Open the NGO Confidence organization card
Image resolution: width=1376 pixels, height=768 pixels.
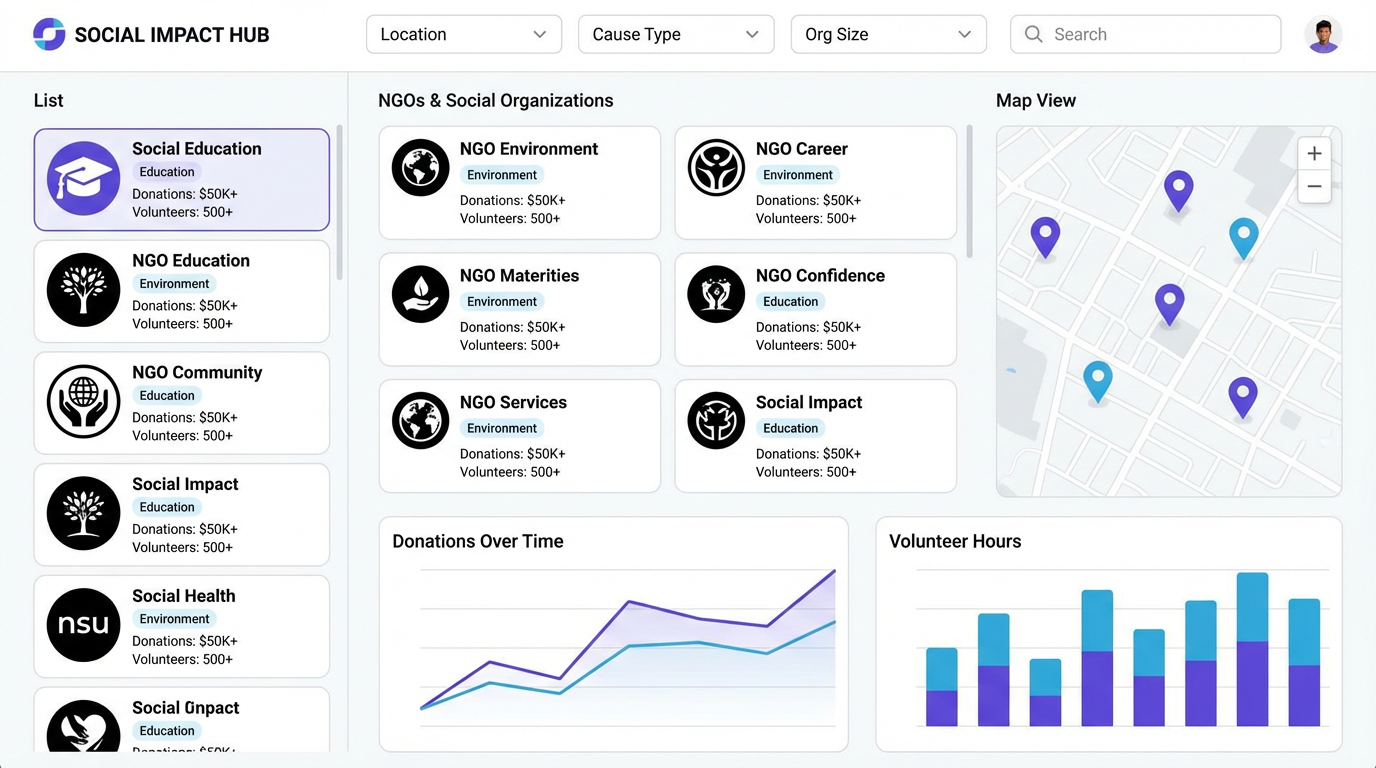coord(815,309)
